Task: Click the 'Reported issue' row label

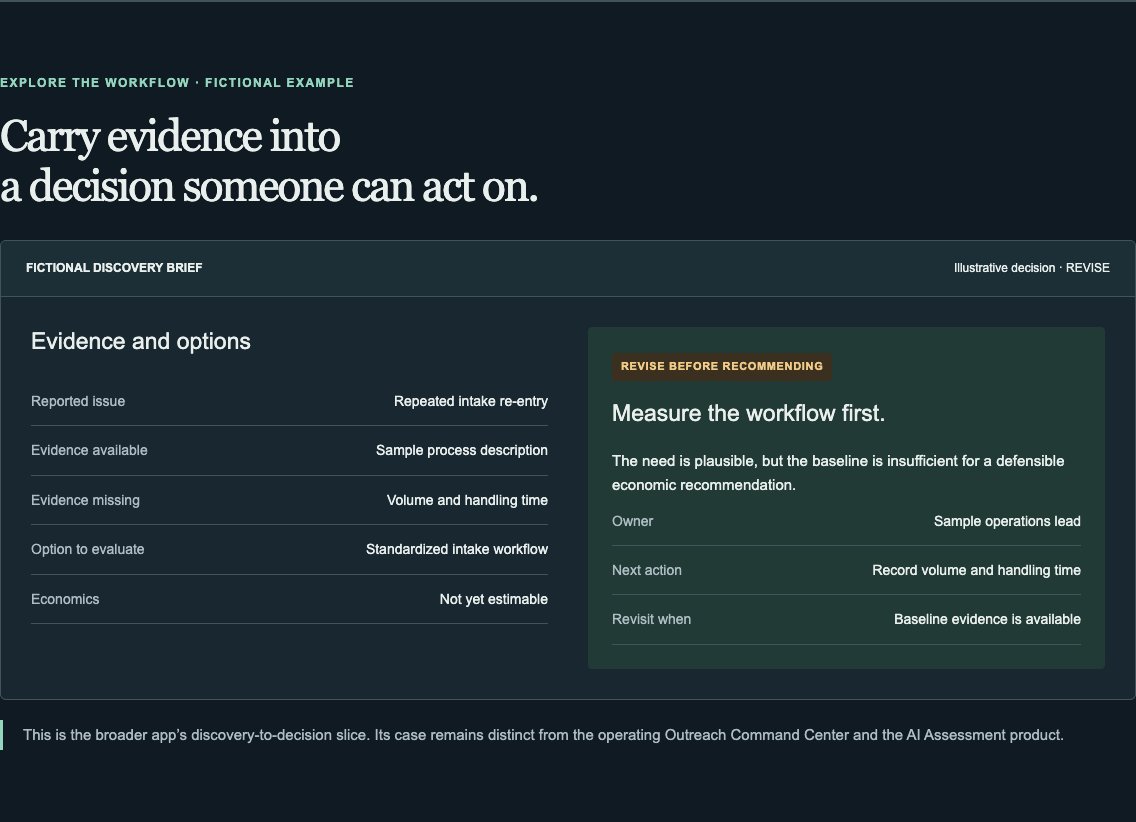Action: pyautogui.click(x=78, y=401)
